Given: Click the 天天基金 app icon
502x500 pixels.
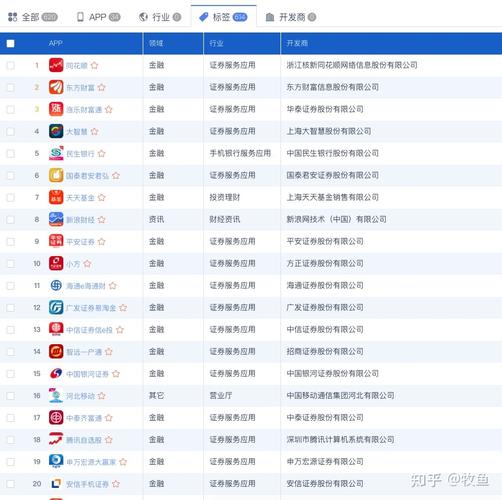Looking at the screenshot, I should click(x=56, y=197).
